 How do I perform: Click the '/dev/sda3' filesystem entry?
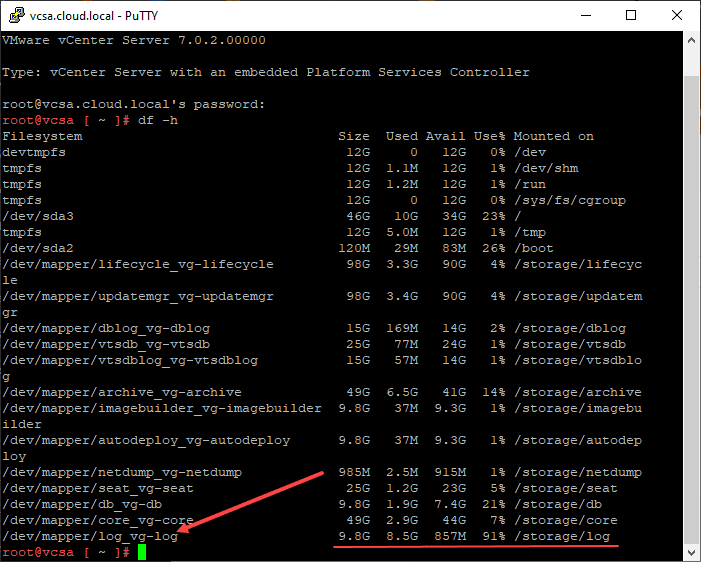click(38, 216)
